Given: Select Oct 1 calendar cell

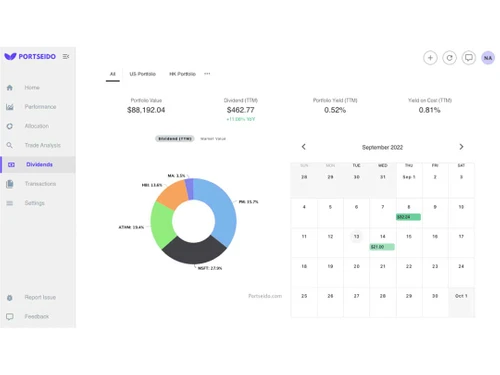Looking at the screenshot, I should [x=461, y=302].
